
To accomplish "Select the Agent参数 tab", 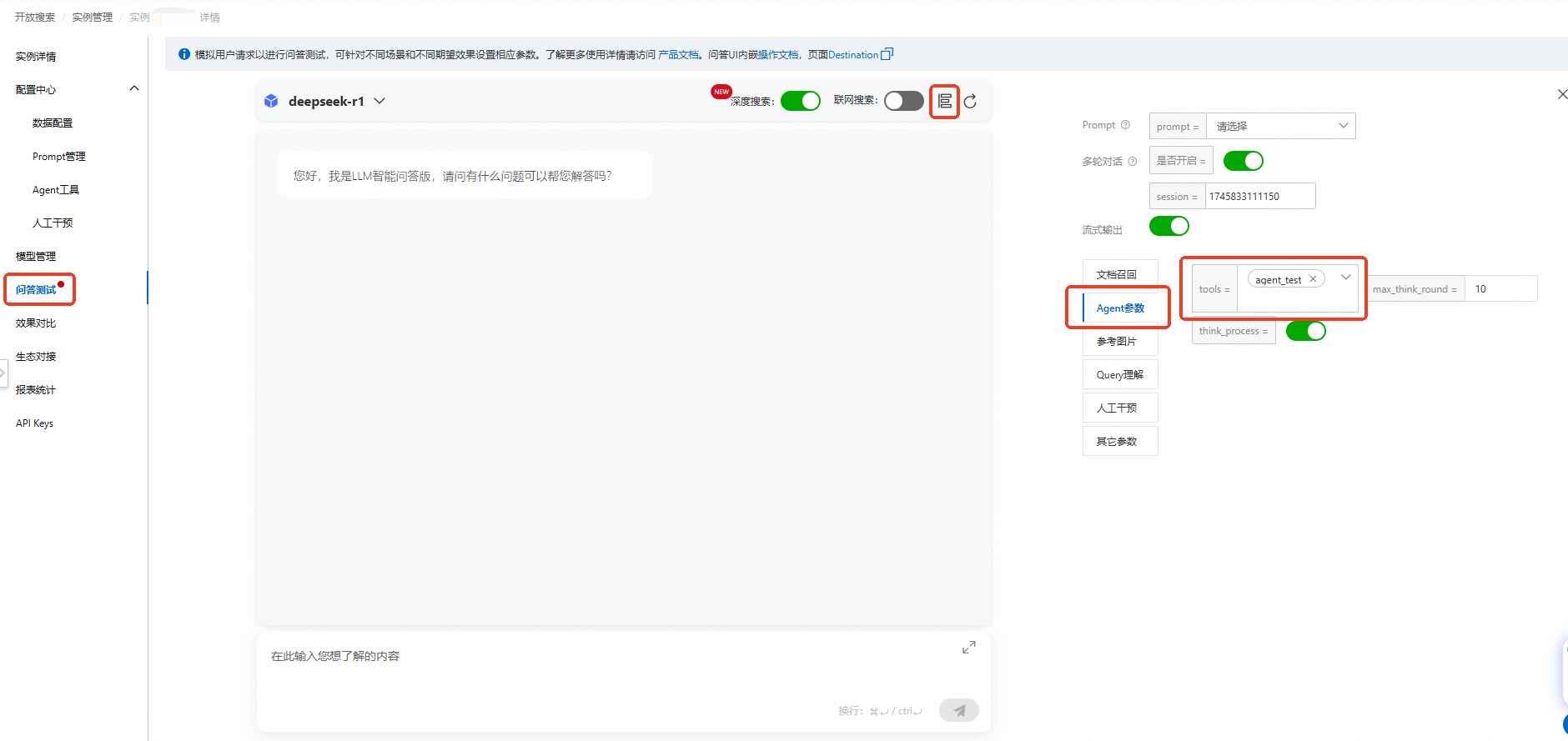I will click(x=1120, y=308).
